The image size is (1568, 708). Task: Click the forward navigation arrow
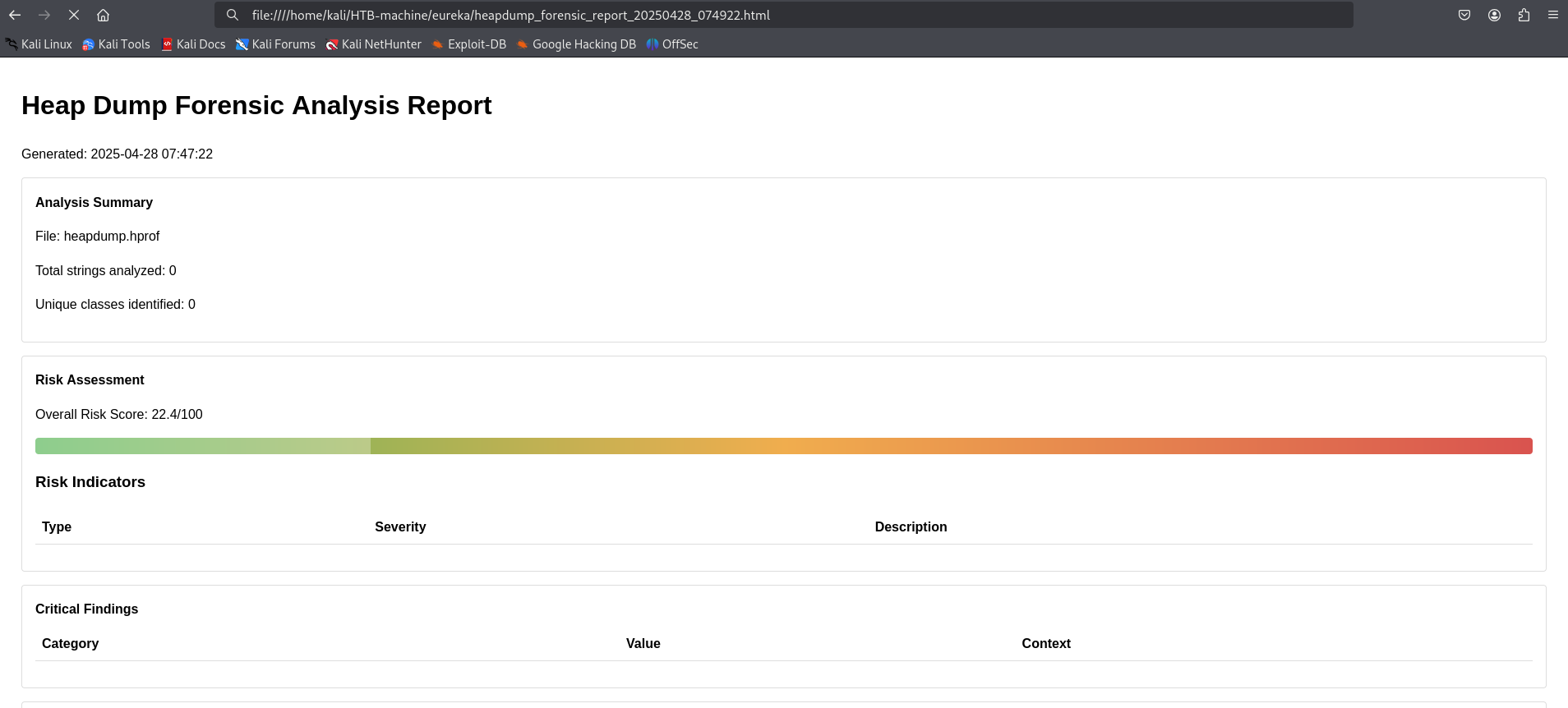(x=44, y=15)
